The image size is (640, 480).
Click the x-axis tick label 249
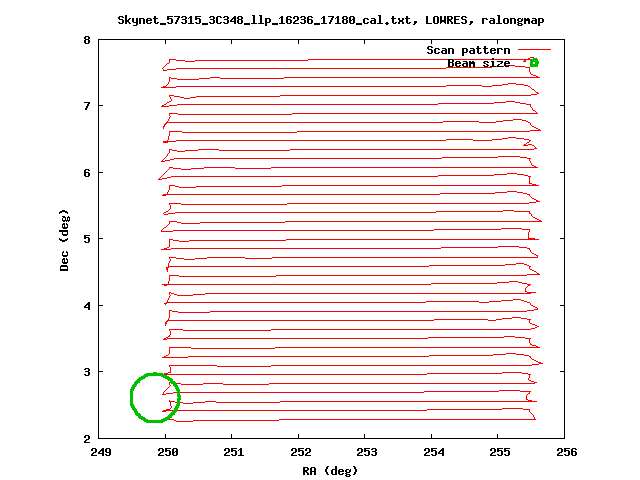(x=101, y=452)
